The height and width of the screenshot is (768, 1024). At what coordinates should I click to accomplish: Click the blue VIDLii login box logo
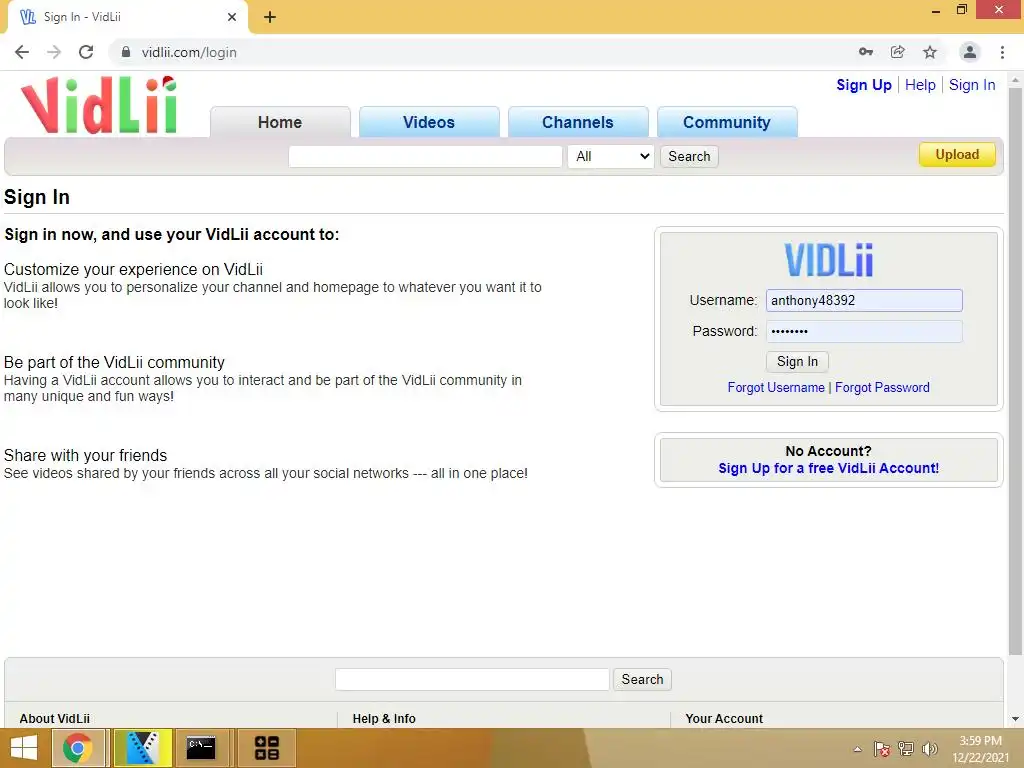coord(829,259)
